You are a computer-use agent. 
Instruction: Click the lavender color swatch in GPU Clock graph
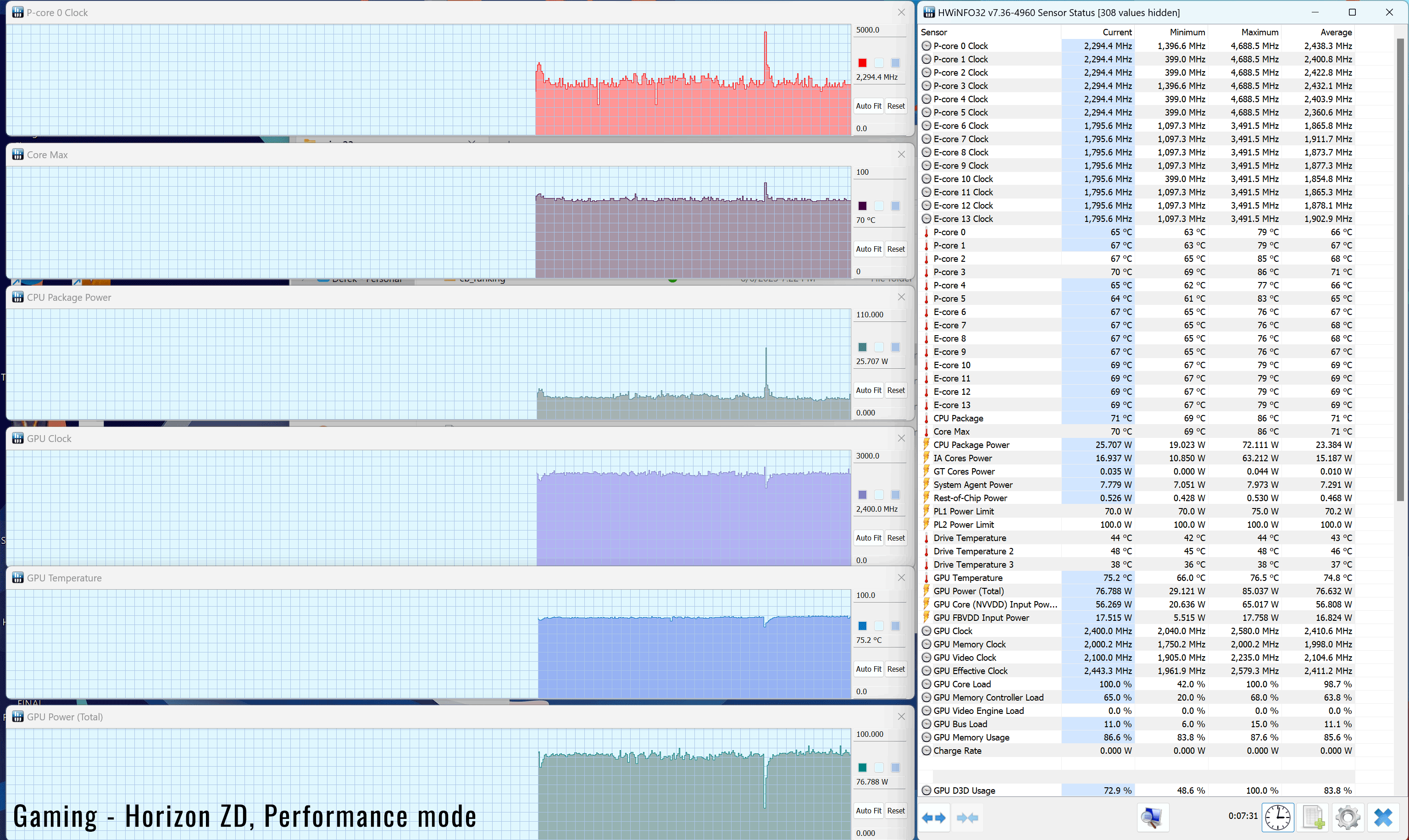pos(862,495)
